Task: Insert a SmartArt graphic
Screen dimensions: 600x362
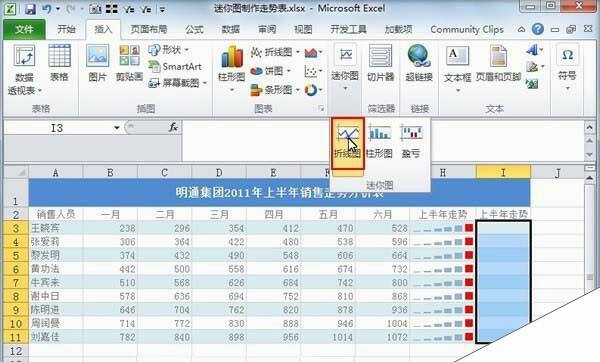Action: 175,67
